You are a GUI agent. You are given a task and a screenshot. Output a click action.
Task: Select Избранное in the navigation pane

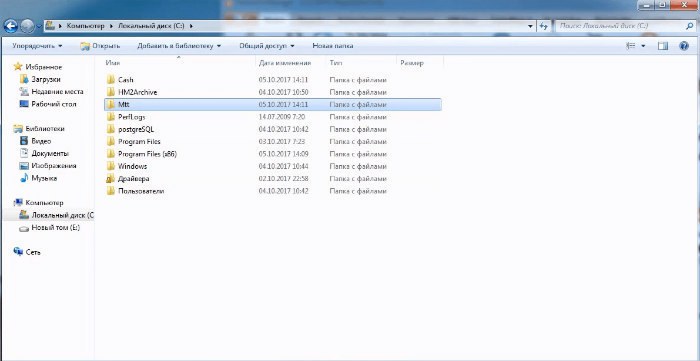[38, 67]
